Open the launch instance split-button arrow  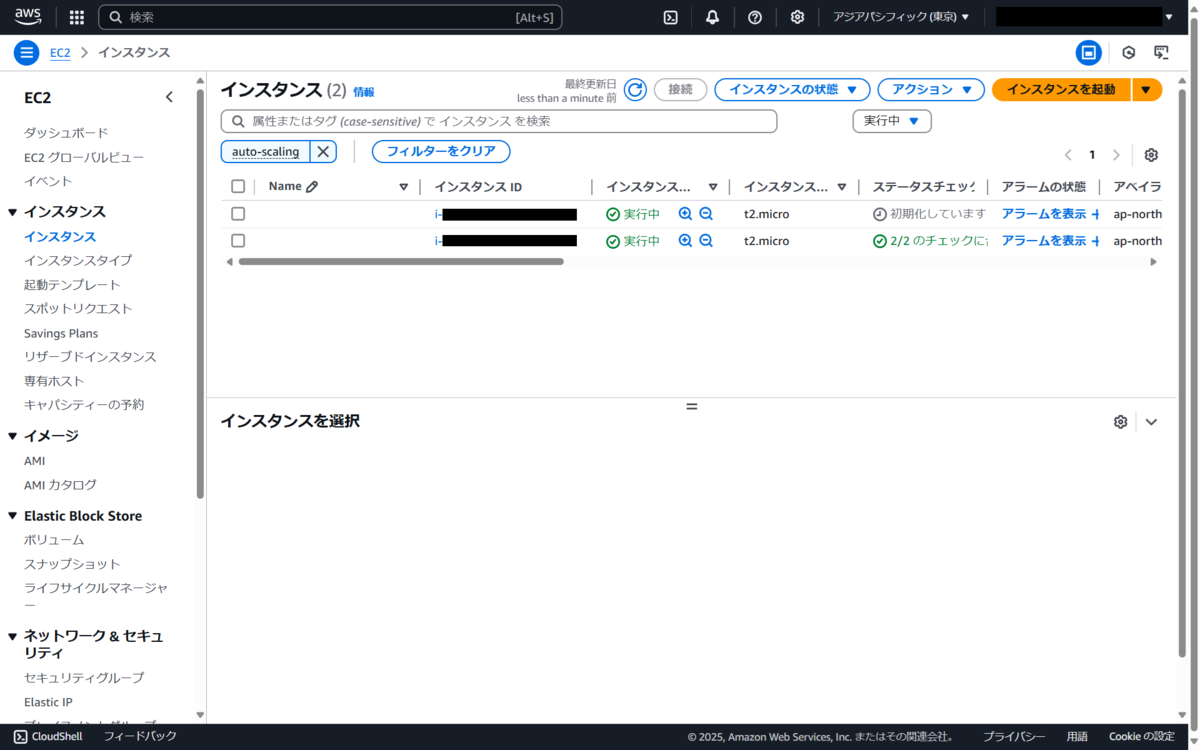[x=1146, y=90]
